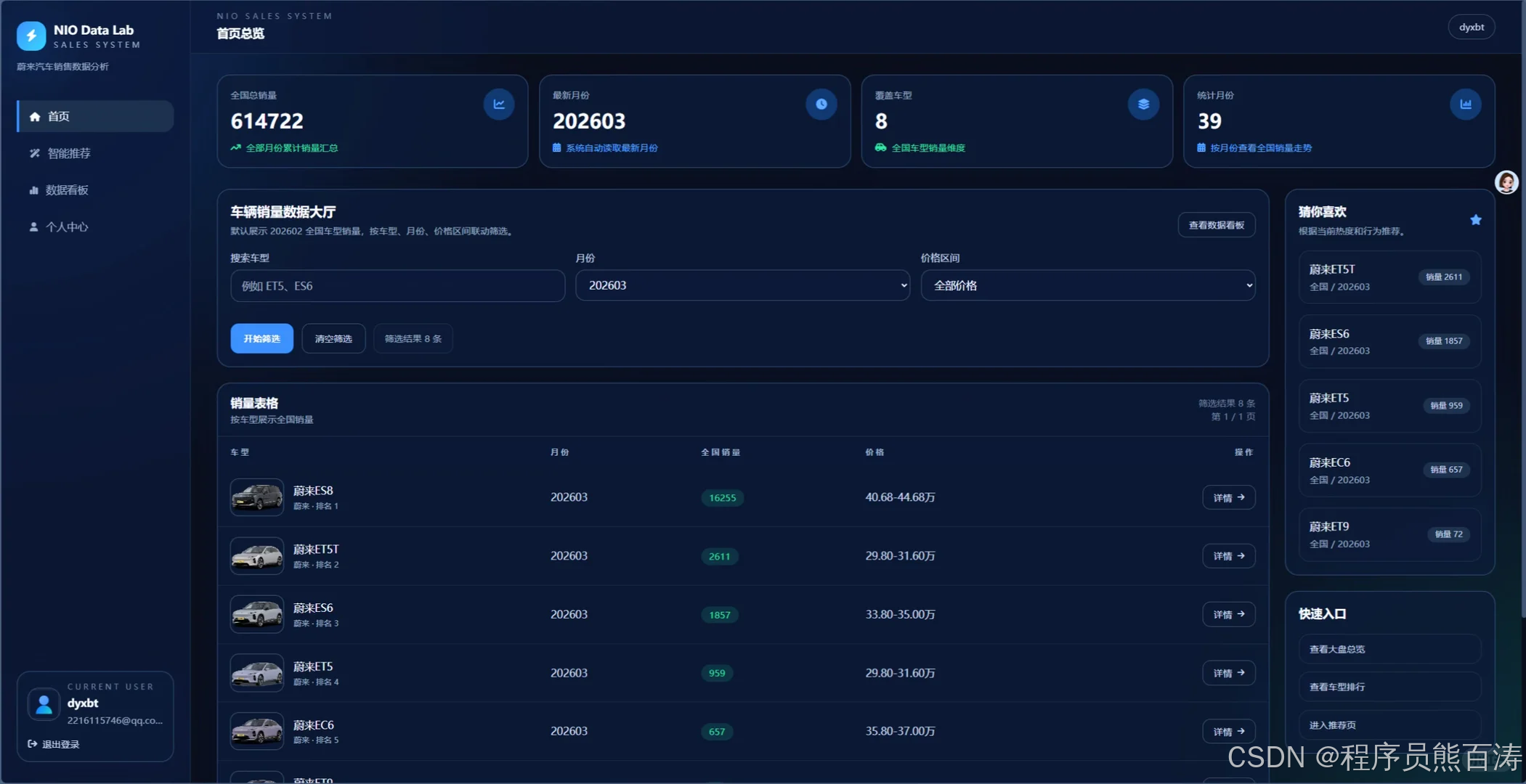The height and width of the screenshot is (784, 1526).
Task: Click the 蔚来ET5 car thumbnail
Action: [256, 673]
